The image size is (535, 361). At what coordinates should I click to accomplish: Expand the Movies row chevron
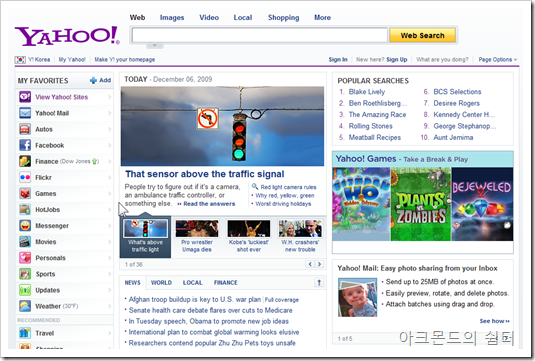click(110, 242)
